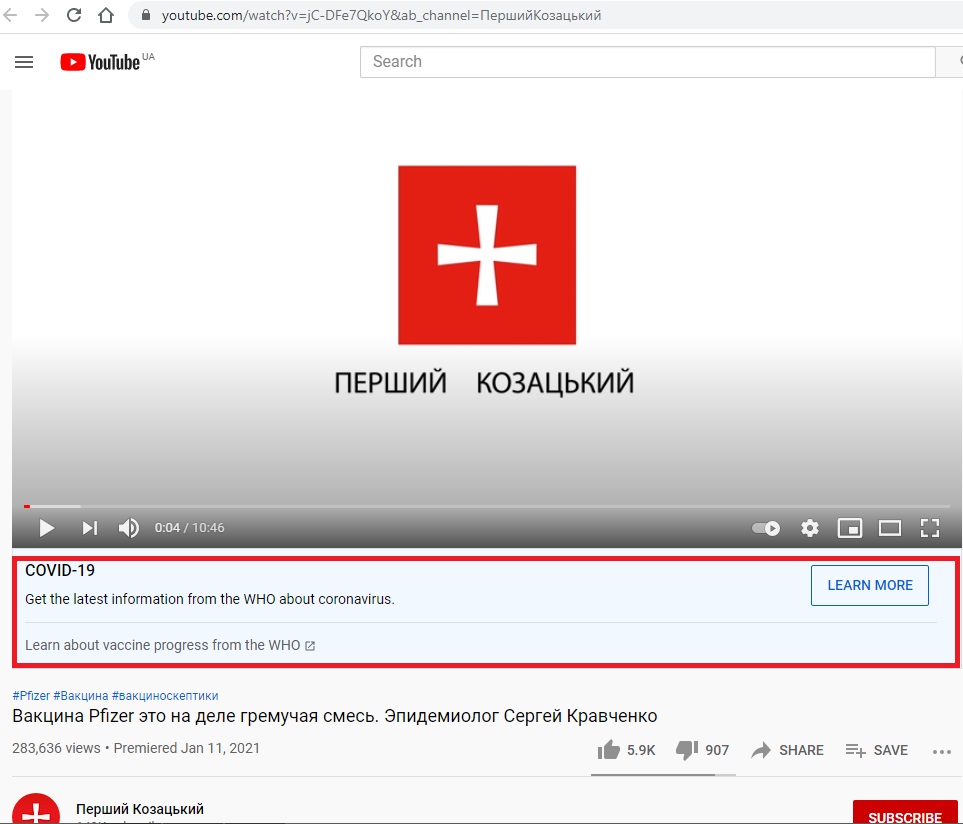Save the video to a playlist
The width and height of the screenshot is (963, 824).
[876, 750]
